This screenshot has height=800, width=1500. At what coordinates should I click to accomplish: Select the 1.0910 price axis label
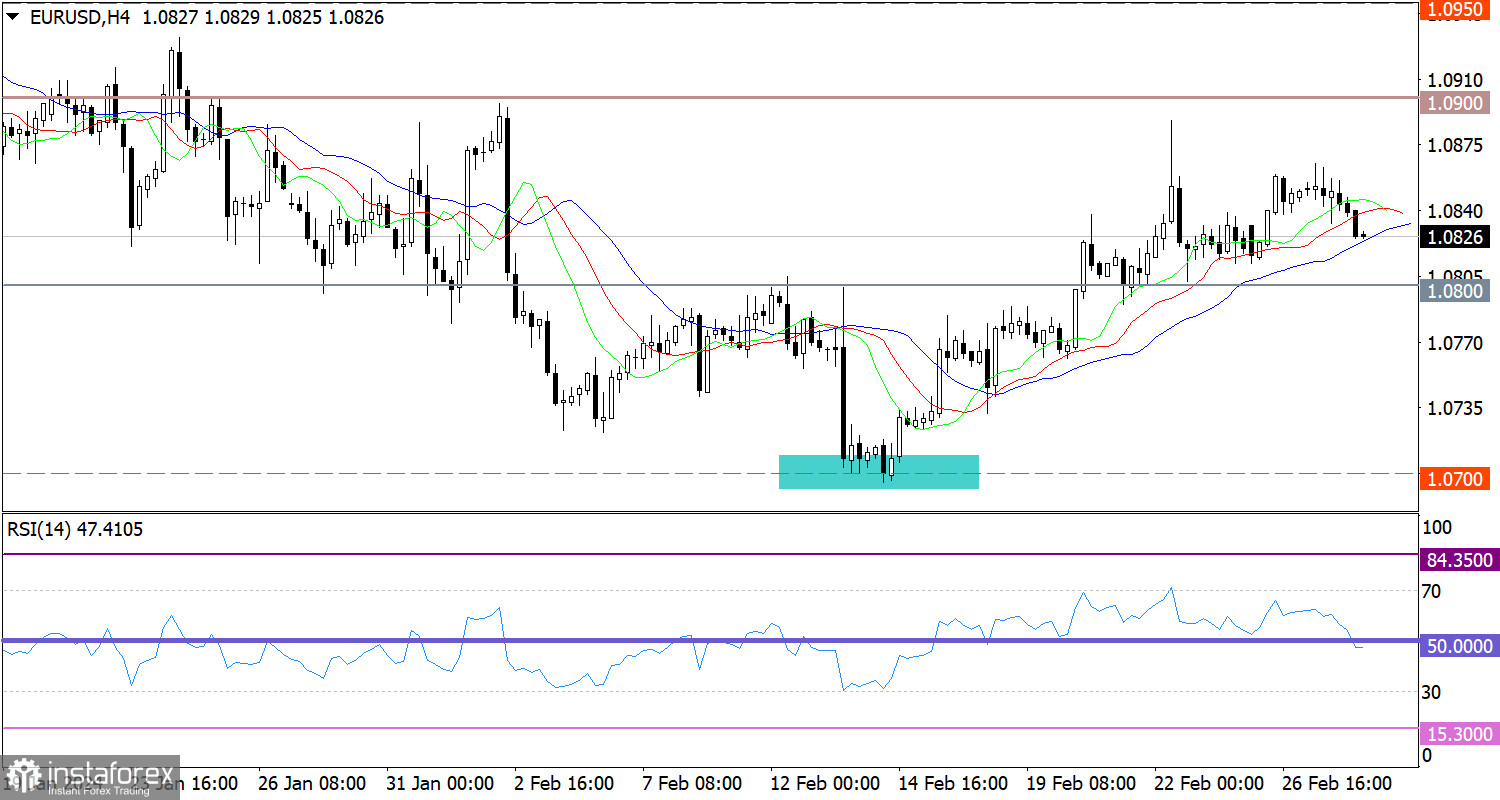[1453, 79]
